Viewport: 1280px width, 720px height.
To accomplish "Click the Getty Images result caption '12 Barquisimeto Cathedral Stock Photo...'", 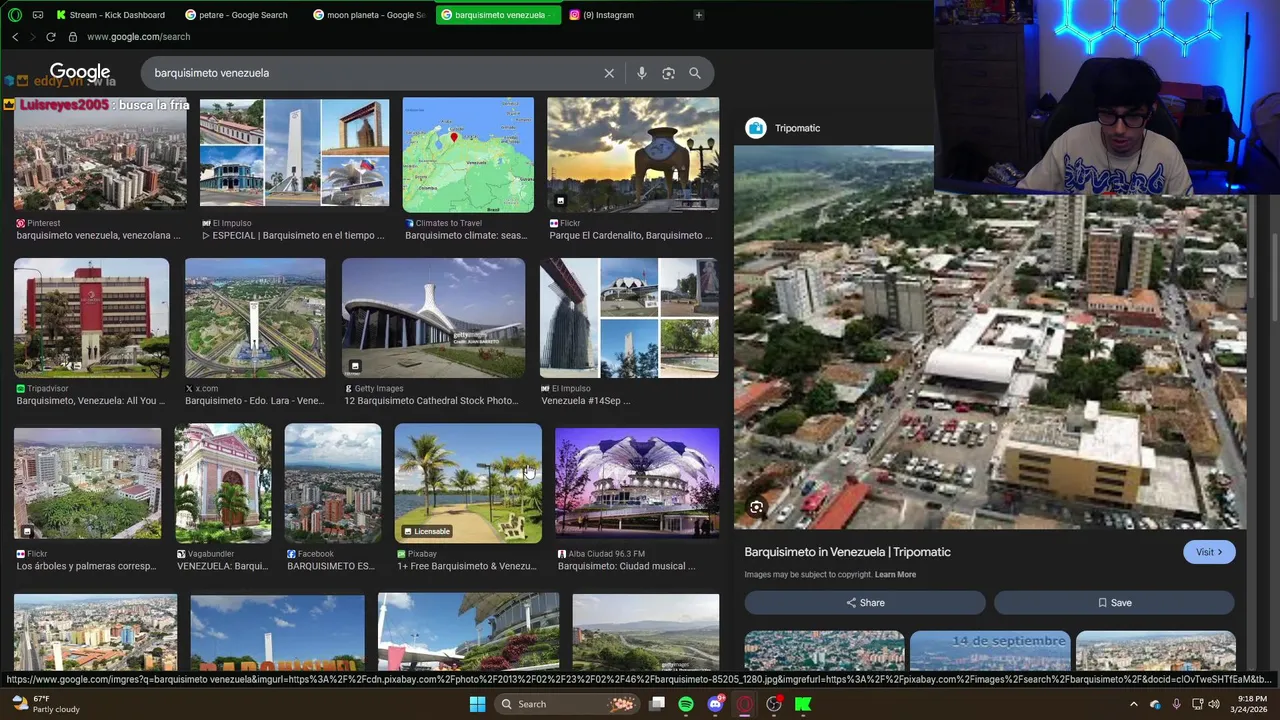I will tap(431, 401).
